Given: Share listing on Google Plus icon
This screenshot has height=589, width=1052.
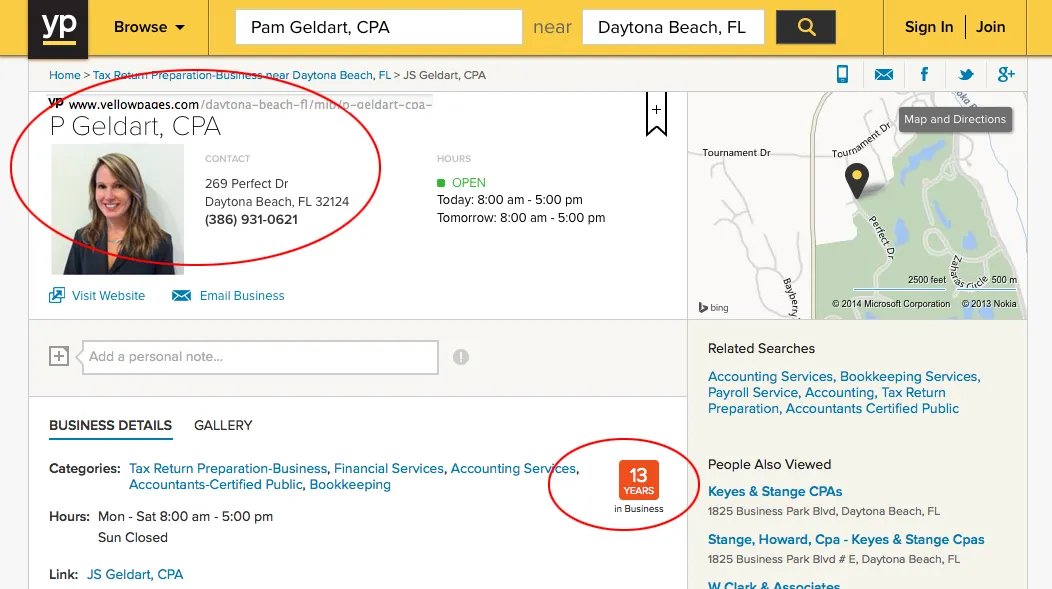Looking at the screenshot, I should click(1006, 74).
